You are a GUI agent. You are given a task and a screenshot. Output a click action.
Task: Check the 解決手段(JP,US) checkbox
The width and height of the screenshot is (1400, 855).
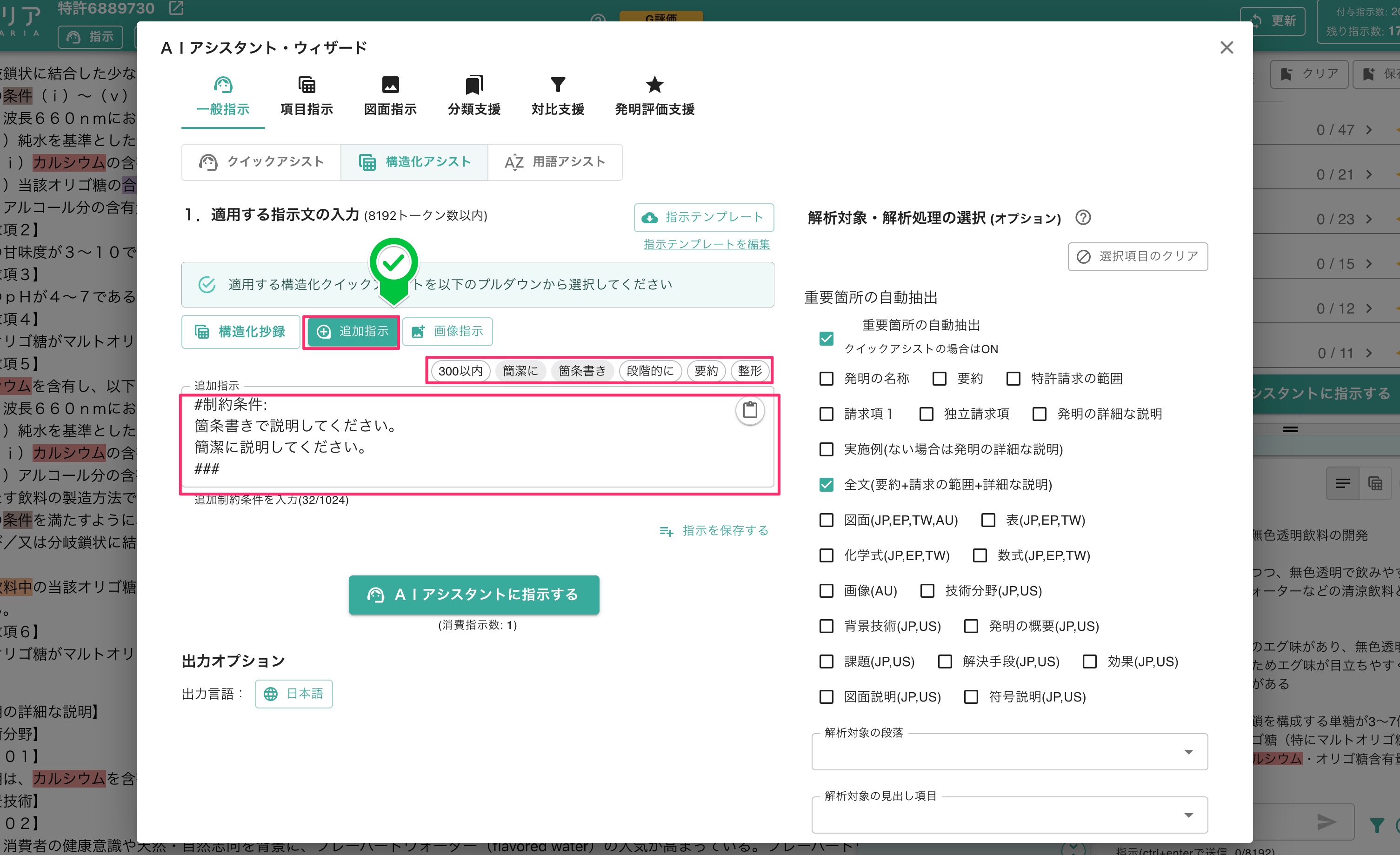pos(945,661)
